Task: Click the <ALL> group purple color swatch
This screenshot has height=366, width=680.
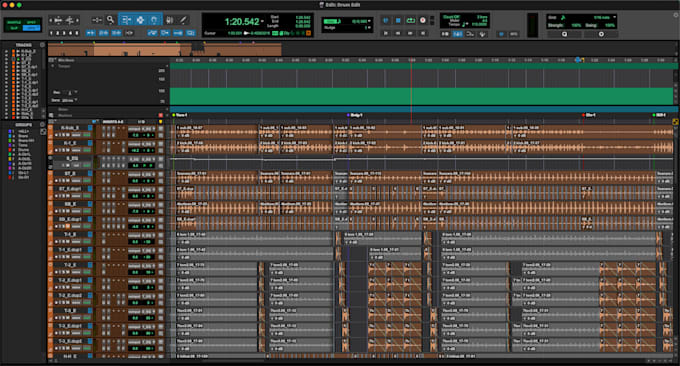Action: (10, 131)
